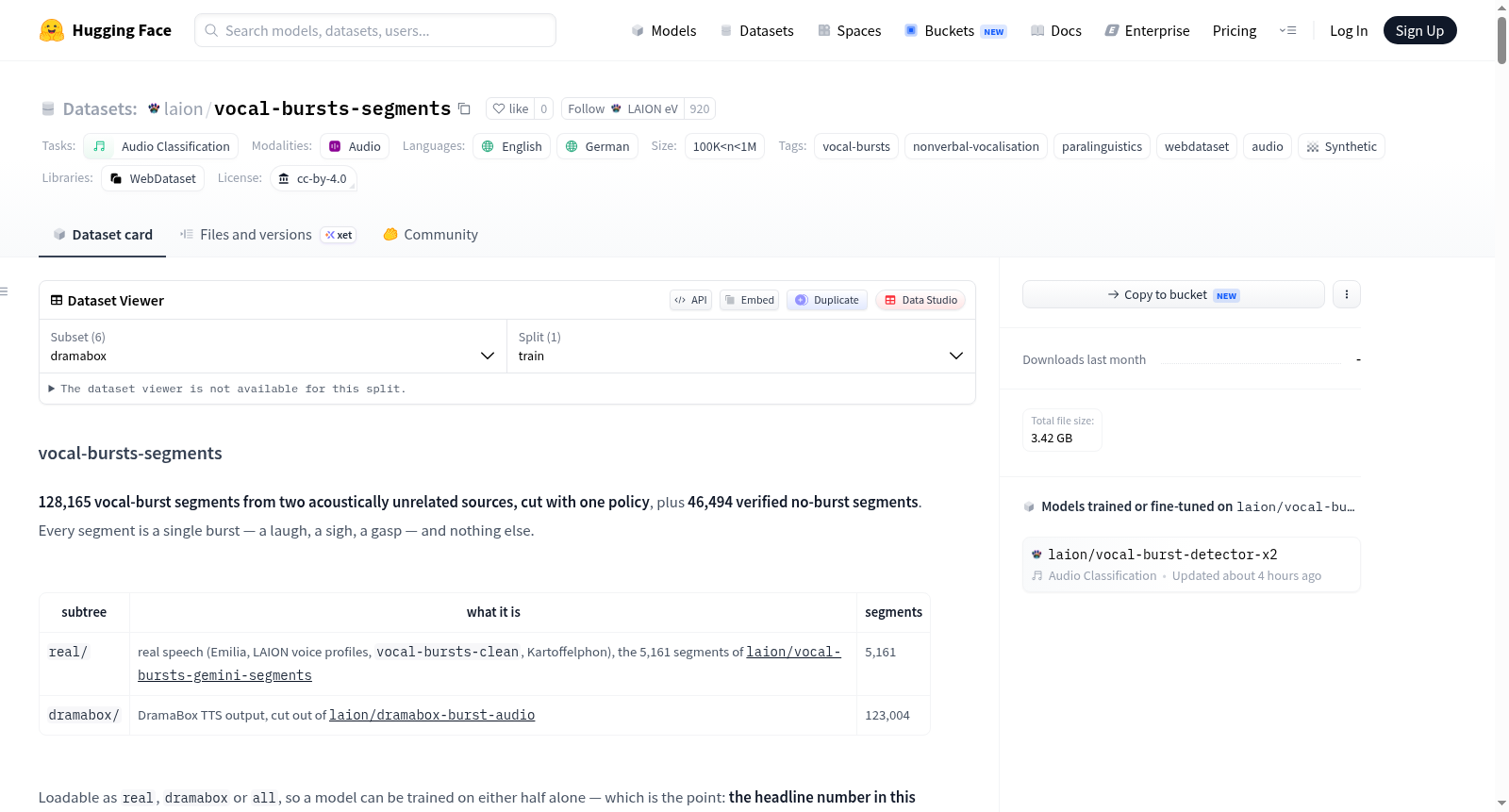Click the API button in Dataset Viewer
Screen dimensions: 1509x812
coord(690,300)
